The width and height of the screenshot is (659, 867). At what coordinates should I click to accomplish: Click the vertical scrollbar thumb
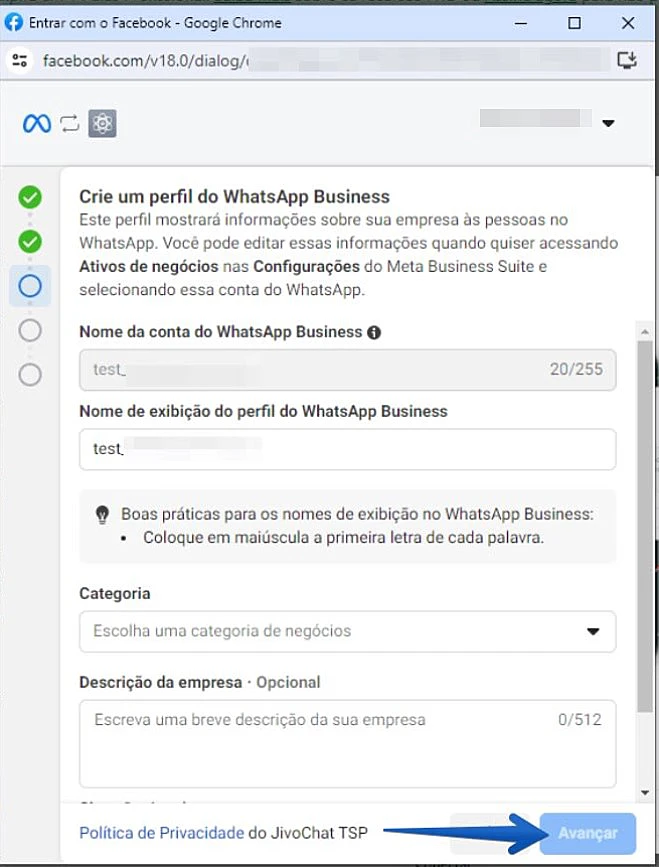point(645,526)
